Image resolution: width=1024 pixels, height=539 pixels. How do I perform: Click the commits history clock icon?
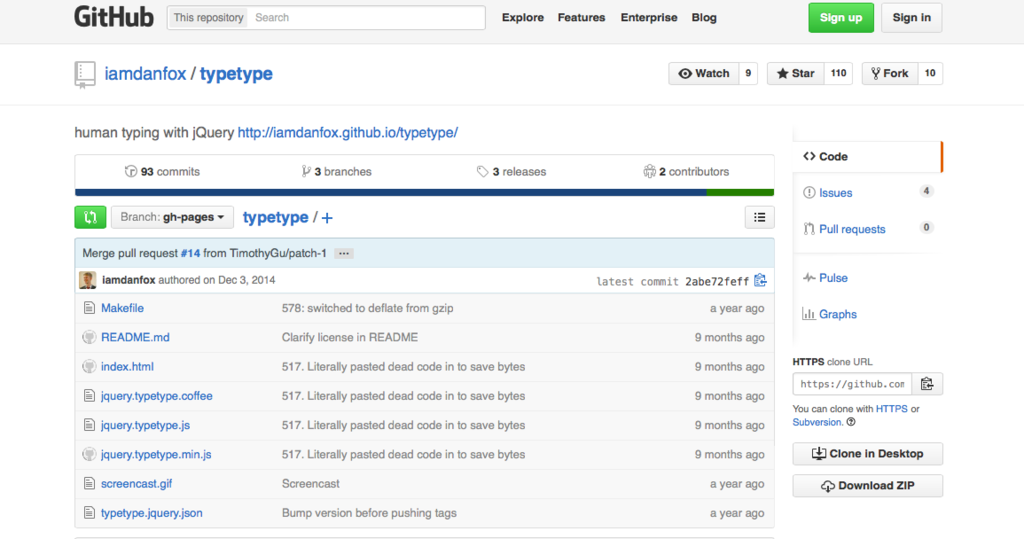click(131, 171)
